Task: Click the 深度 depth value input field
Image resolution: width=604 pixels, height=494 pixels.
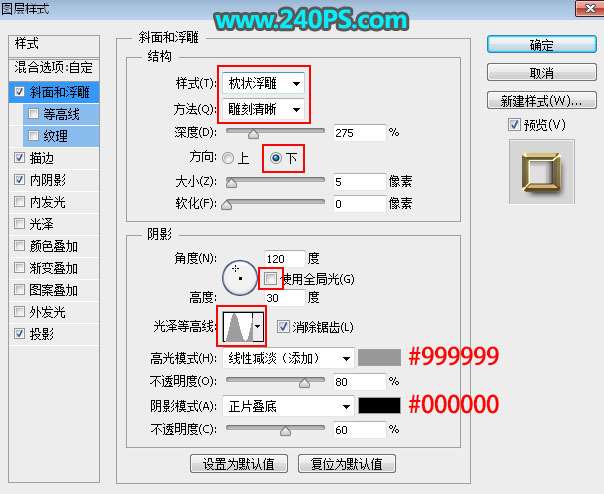Action: (360, 132)
